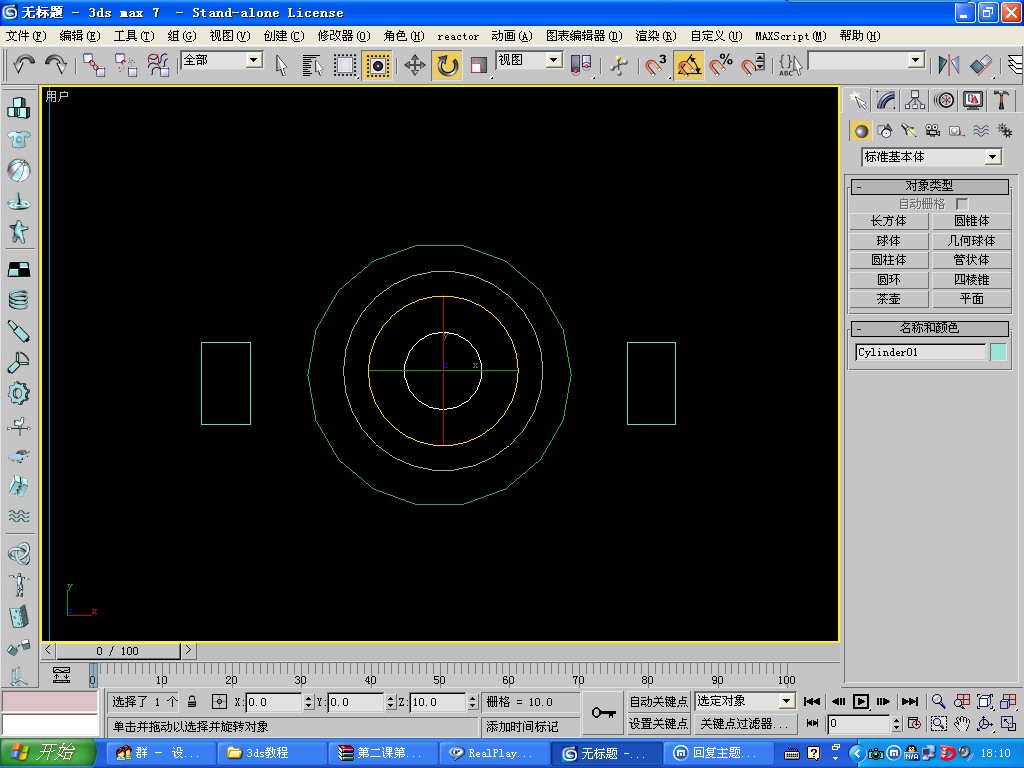The width and height of the screenshot is (1024, 768).
Task: Switch to the Motion panel tab
Action: click(944, 100)
